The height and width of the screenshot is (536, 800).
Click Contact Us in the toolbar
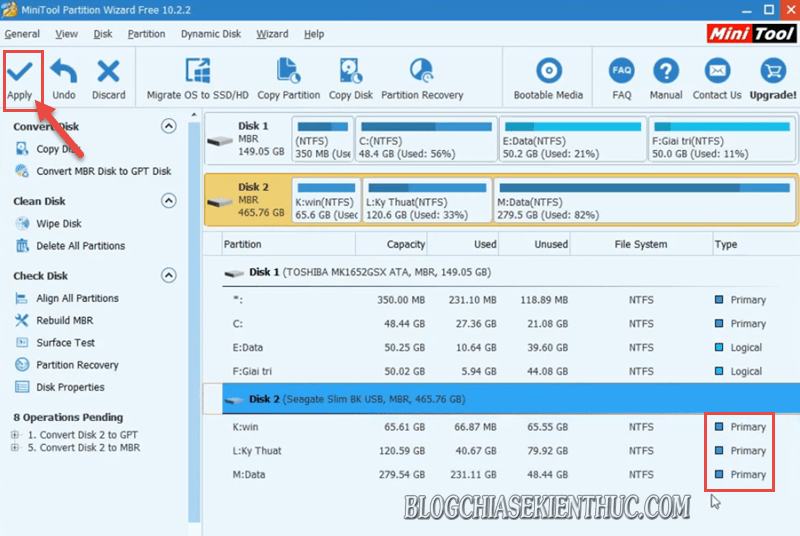pos(717,79)
